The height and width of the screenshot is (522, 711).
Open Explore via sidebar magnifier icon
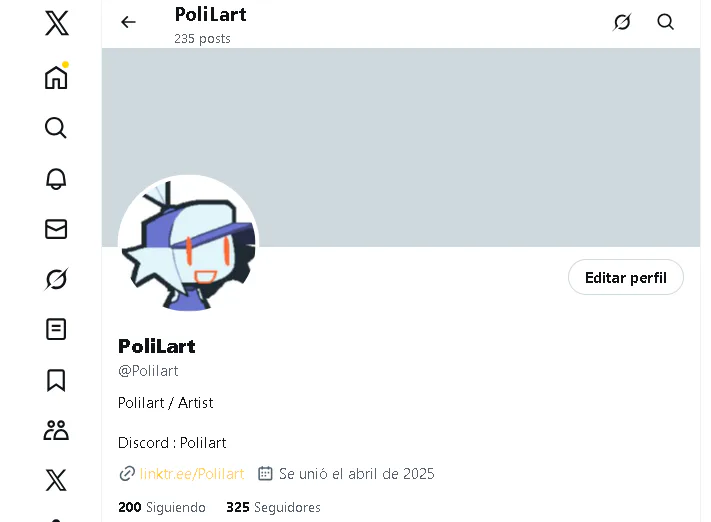[x=56, y=128]
